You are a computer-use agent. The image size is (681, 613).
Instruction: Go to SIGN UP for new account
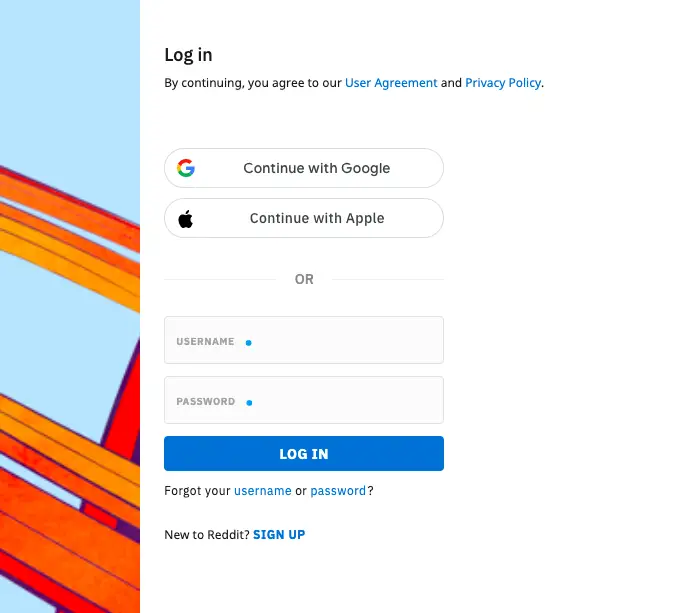click(x=279, y=535)
